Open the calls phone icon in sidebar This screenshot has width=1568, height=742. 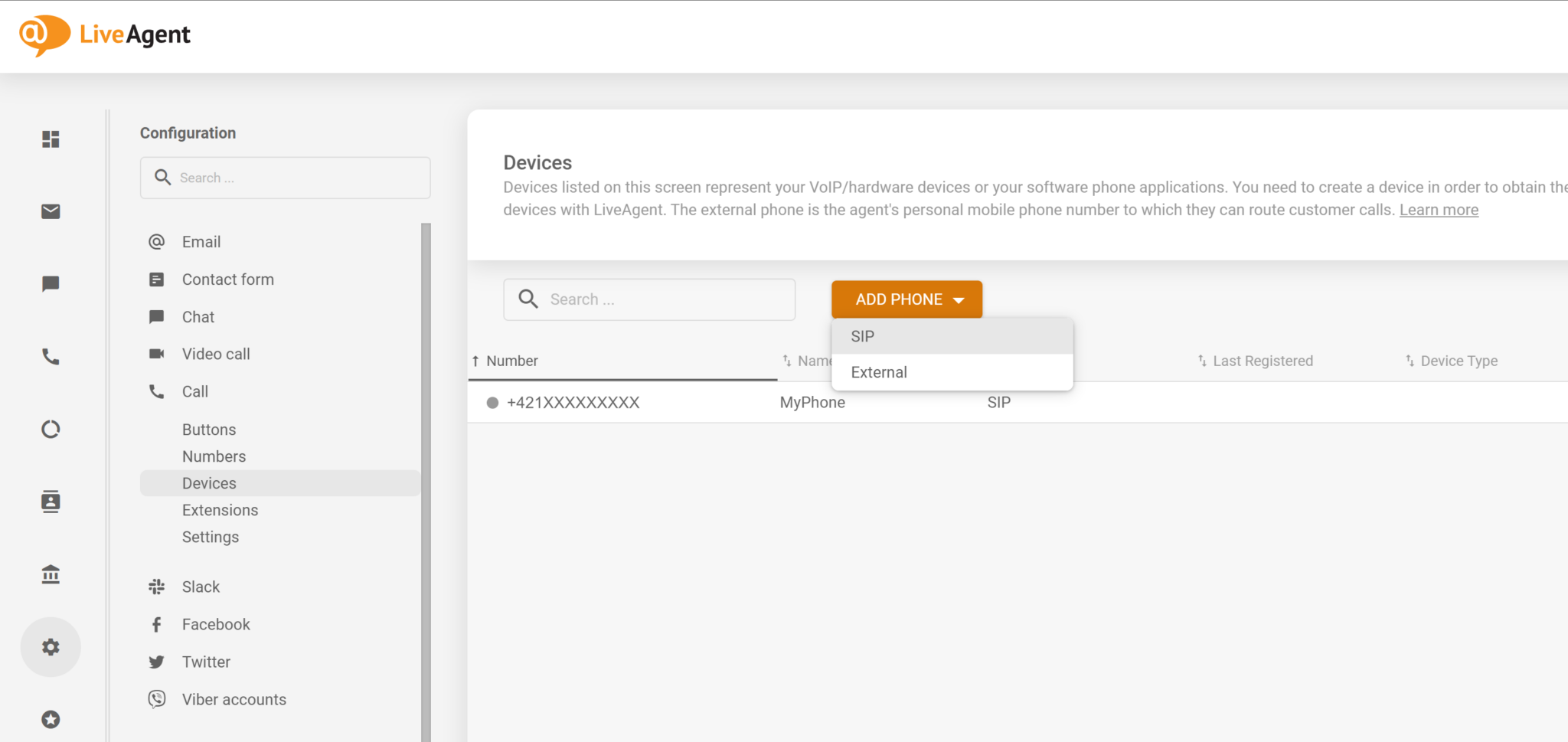point(51,357)
